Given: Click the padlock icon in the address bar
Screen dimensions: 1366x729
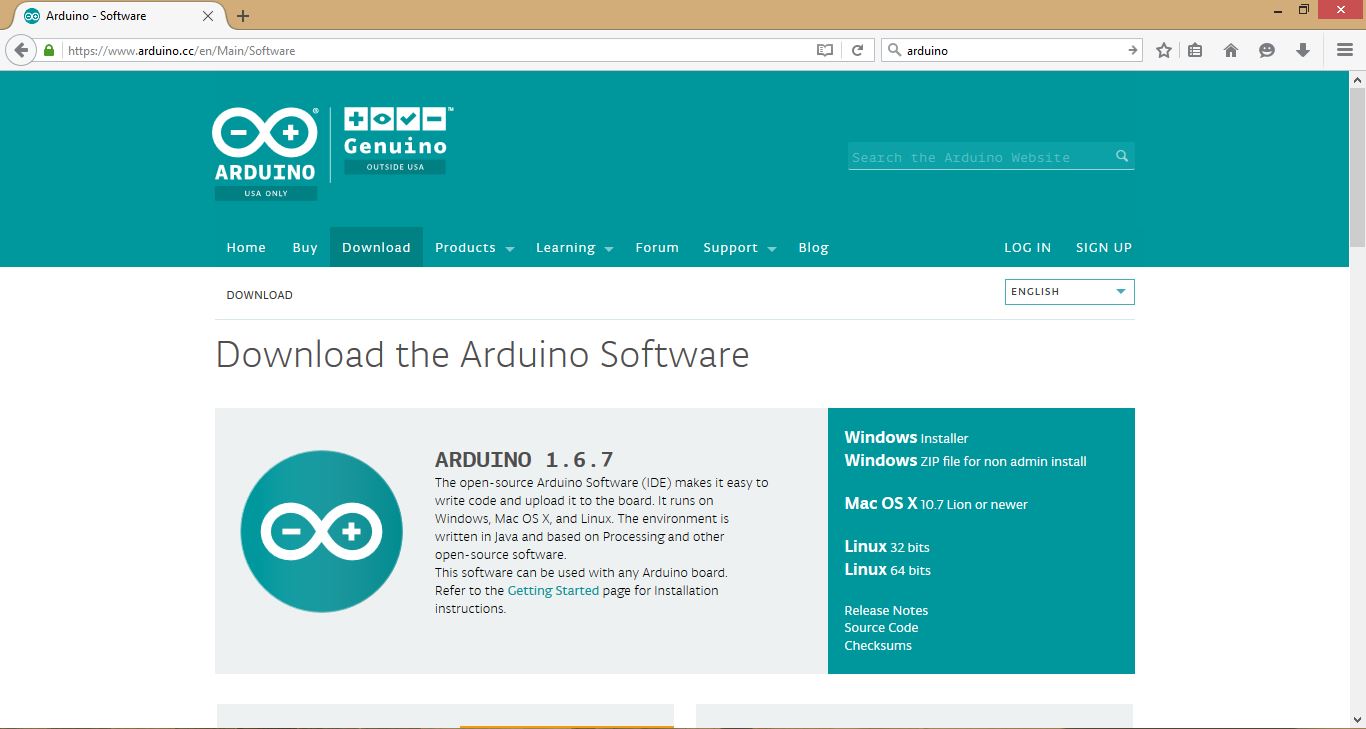Looking at the screenshot, I should [48, 49].
